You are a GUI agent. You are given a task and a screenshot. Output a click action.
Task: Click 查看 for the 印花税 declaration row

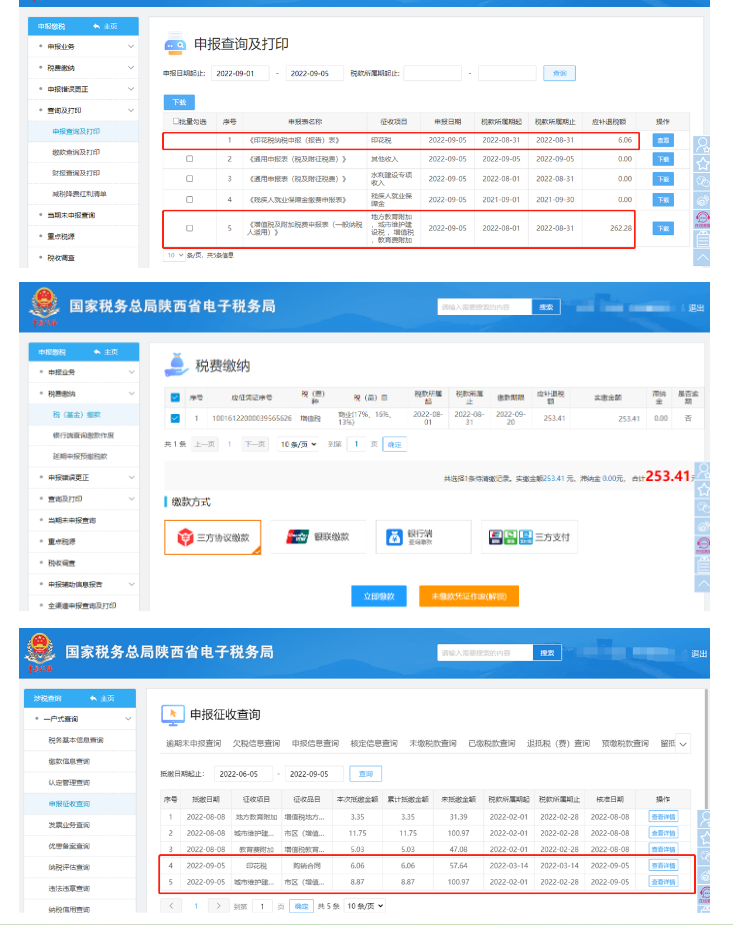pyautogui.click(x=663, y=141)
